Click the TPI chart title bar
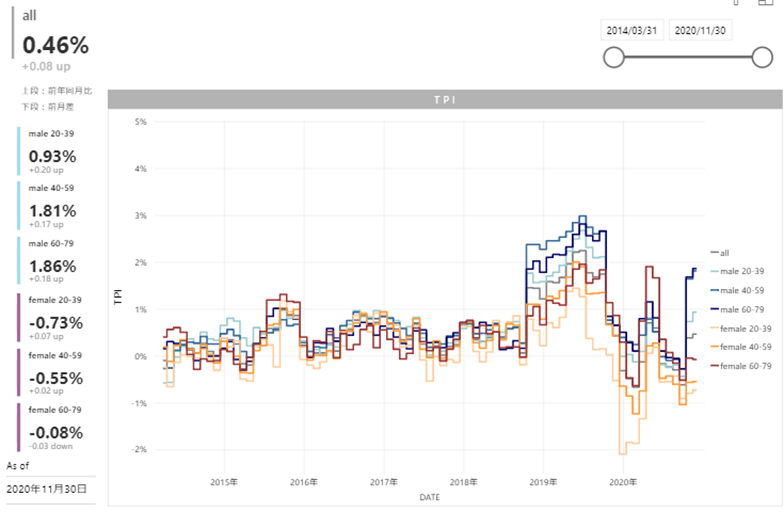The height and width of the screenshot is (512, 784). pyautogui.click(x=443, y=100)
